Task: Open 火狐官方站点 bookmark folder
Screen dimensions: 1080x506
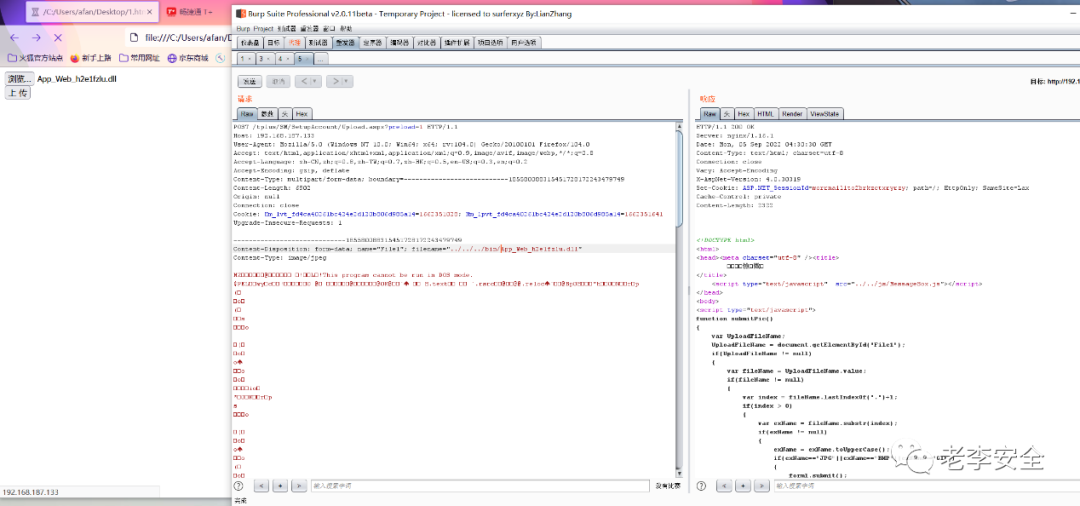Action: pyautogui.click(x=35, y=58)
